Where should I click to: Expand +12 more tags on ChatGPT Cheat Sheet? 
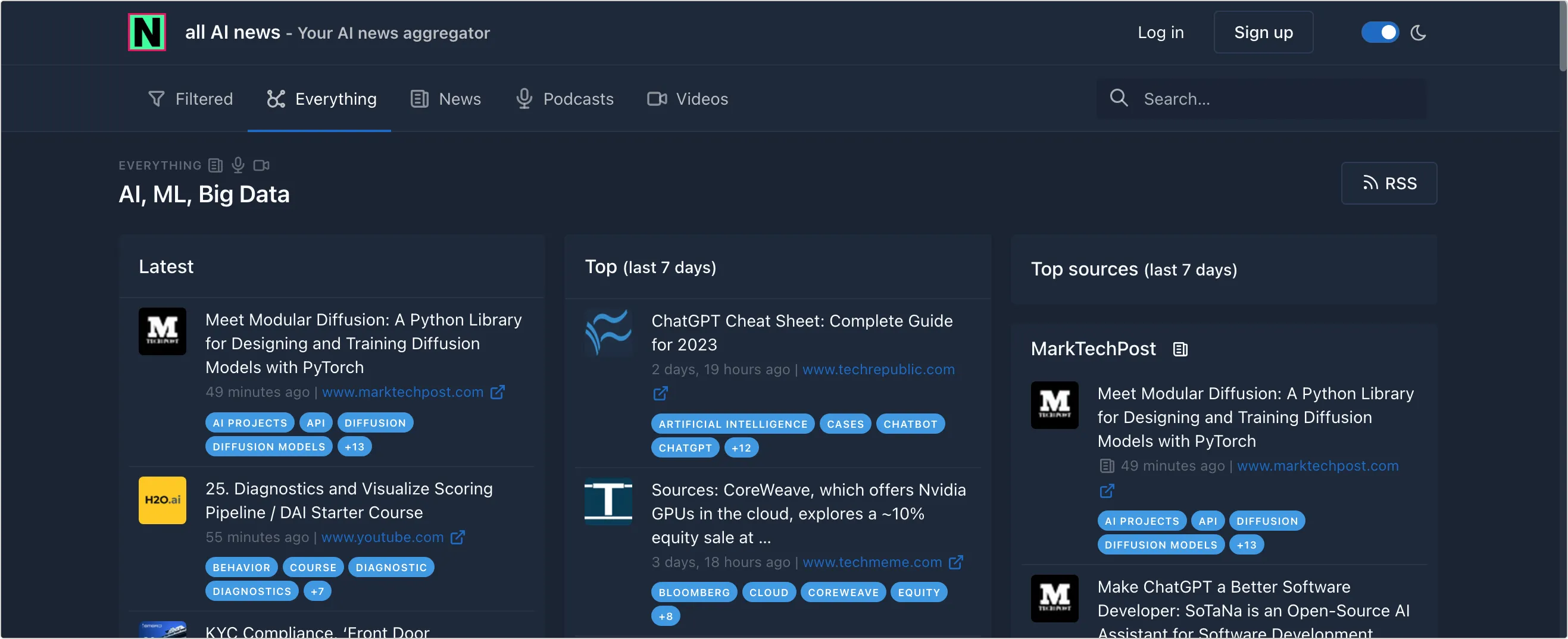click(x=741, y=448)
